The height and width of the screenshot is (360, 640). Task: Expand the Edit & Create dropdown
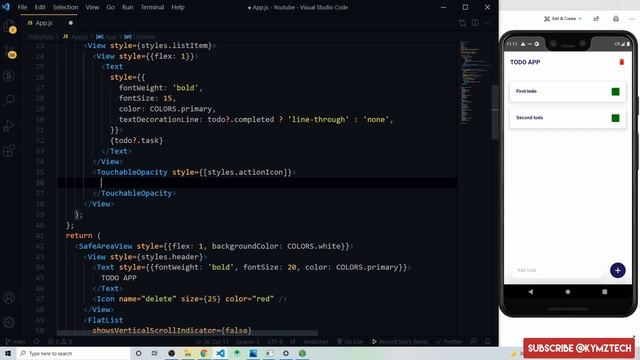pos(563,19)
